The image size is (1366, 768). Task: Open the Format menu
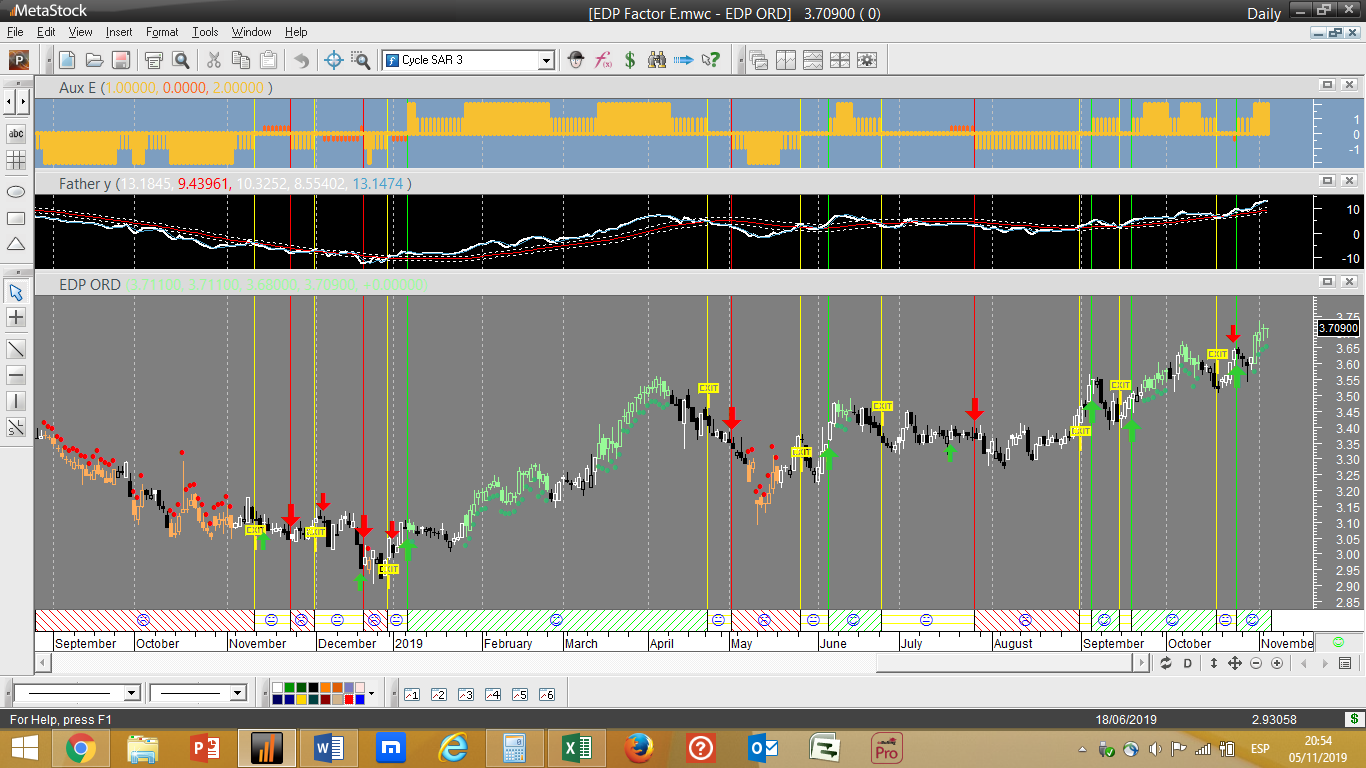tap(162, 32)
